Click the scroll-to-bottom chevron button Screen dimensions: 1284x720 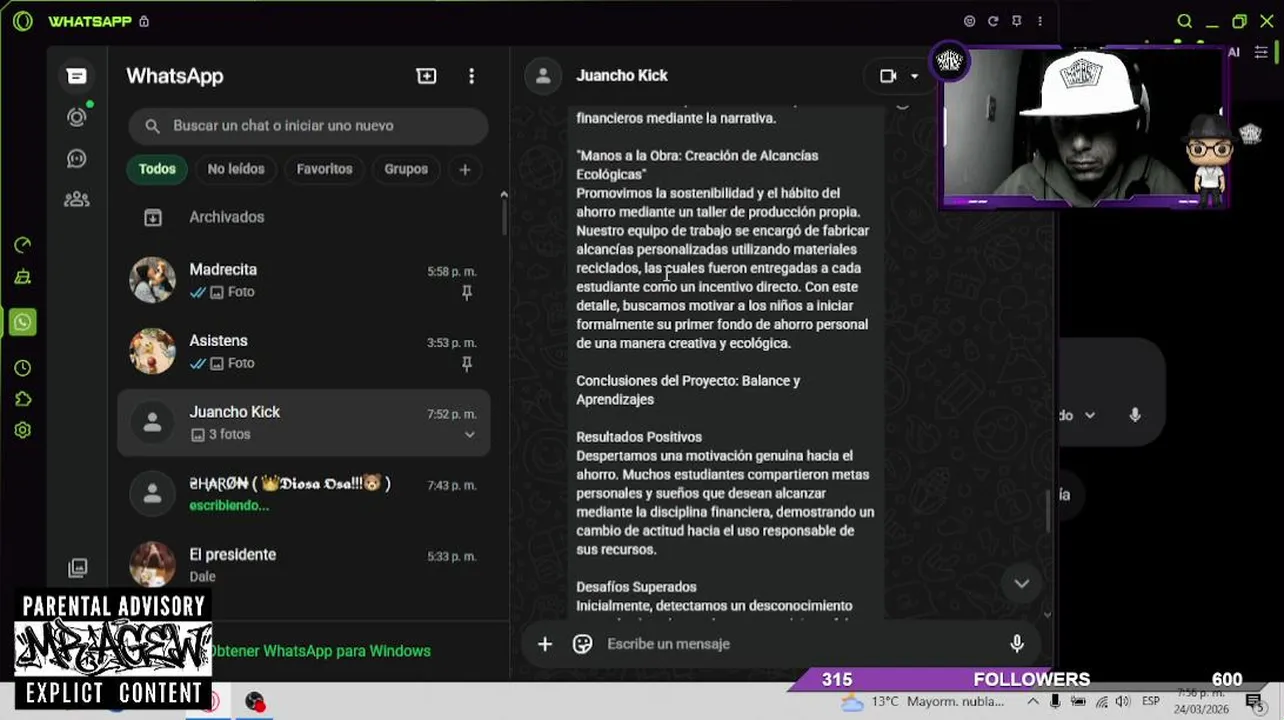pos(1021,584)
